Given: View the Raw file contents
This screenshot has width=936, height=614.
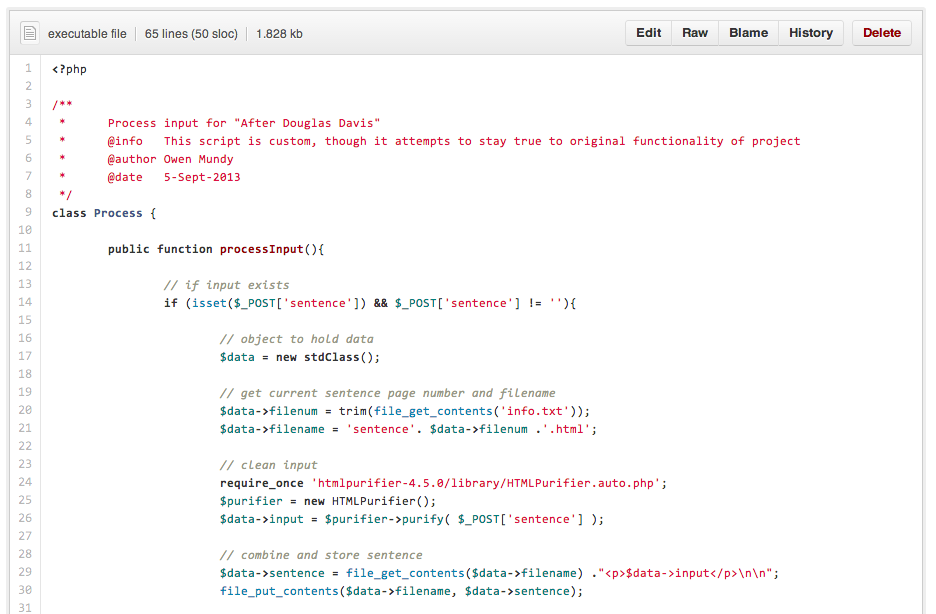Looking at the screenshot, I should coord(695,33).
